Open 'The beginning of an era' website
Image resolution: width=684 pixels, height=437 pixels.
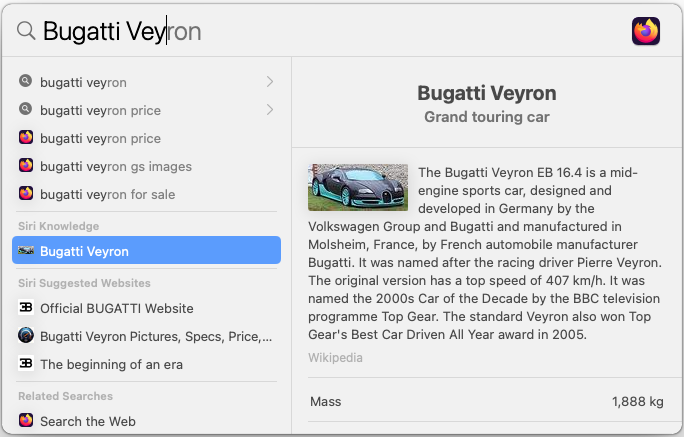pyautogui.click(x=146, y=364)
